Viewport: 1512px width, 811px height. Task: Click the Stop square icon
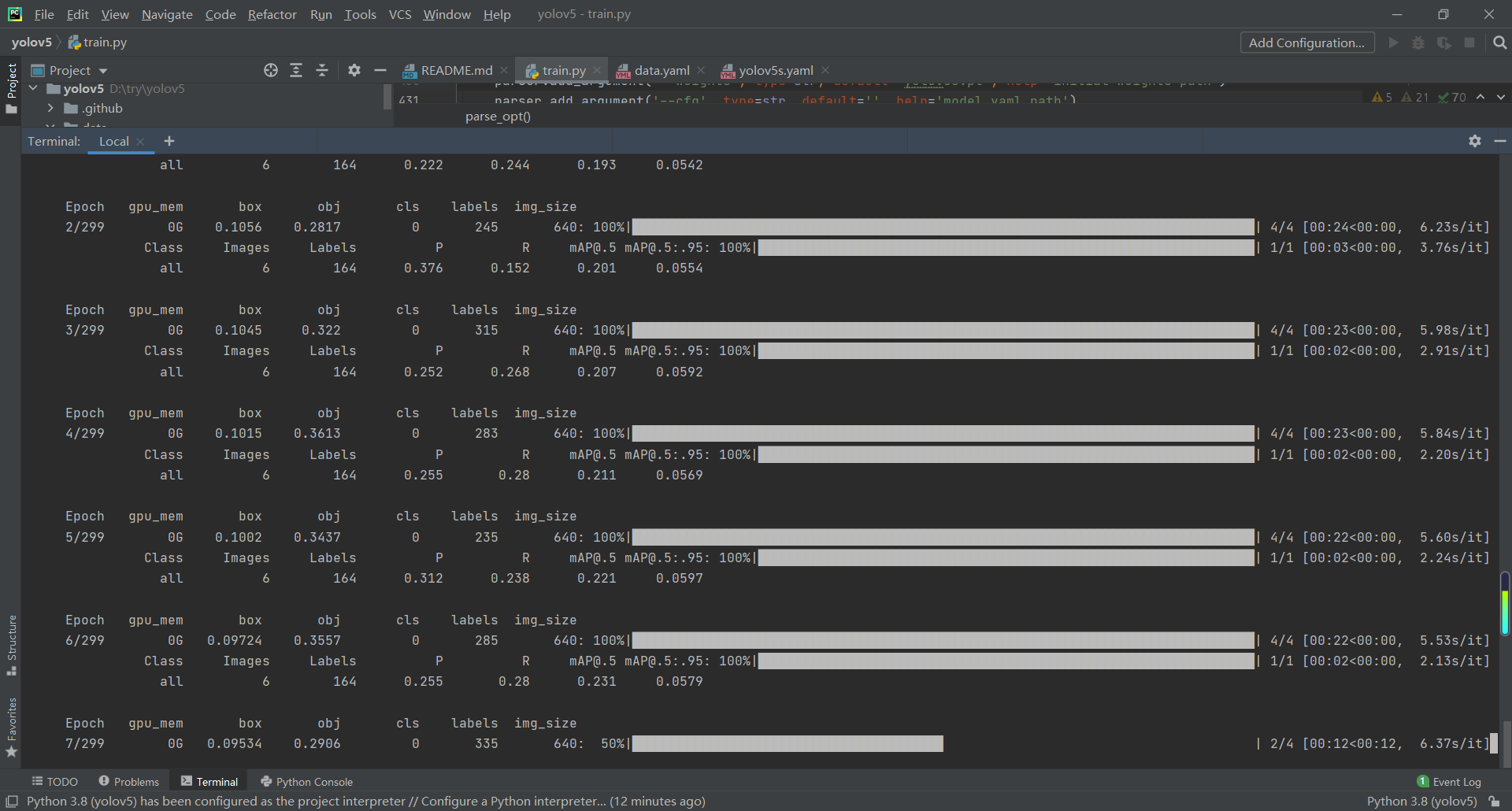coord(1469,43)
